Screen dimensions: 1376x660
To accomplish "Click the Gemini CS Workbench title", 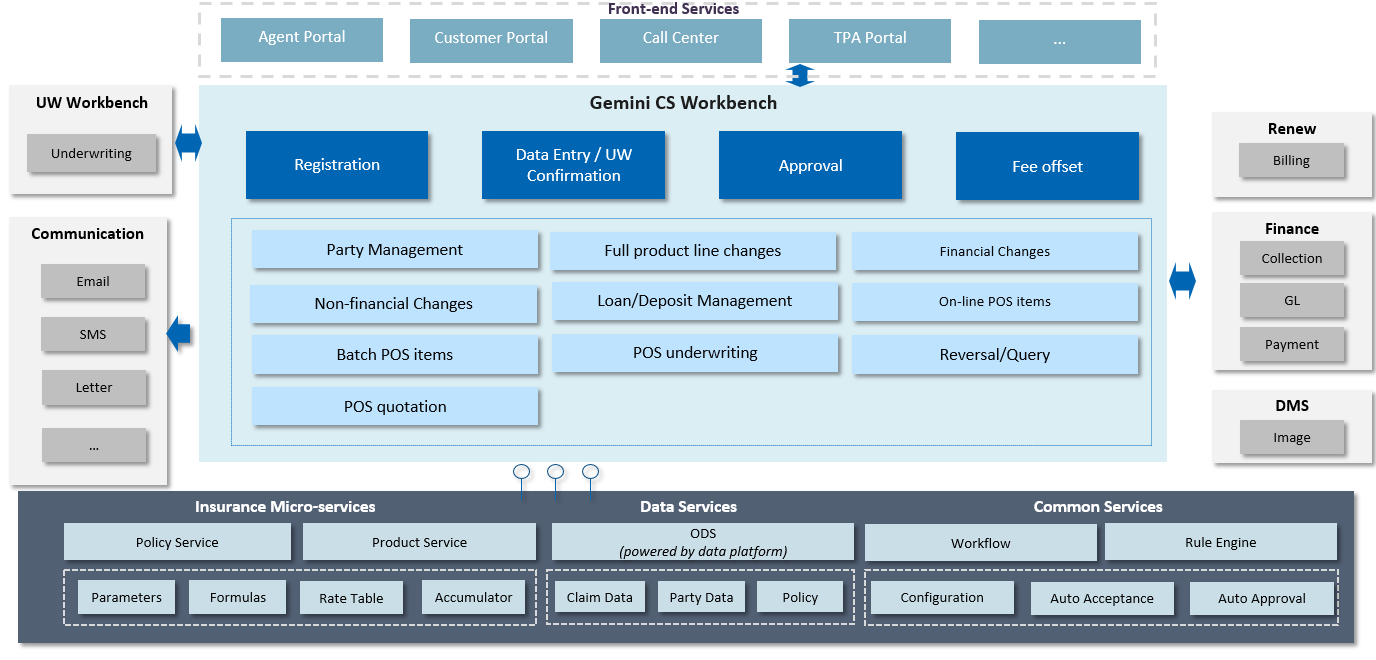I will [x=683, y=102].
